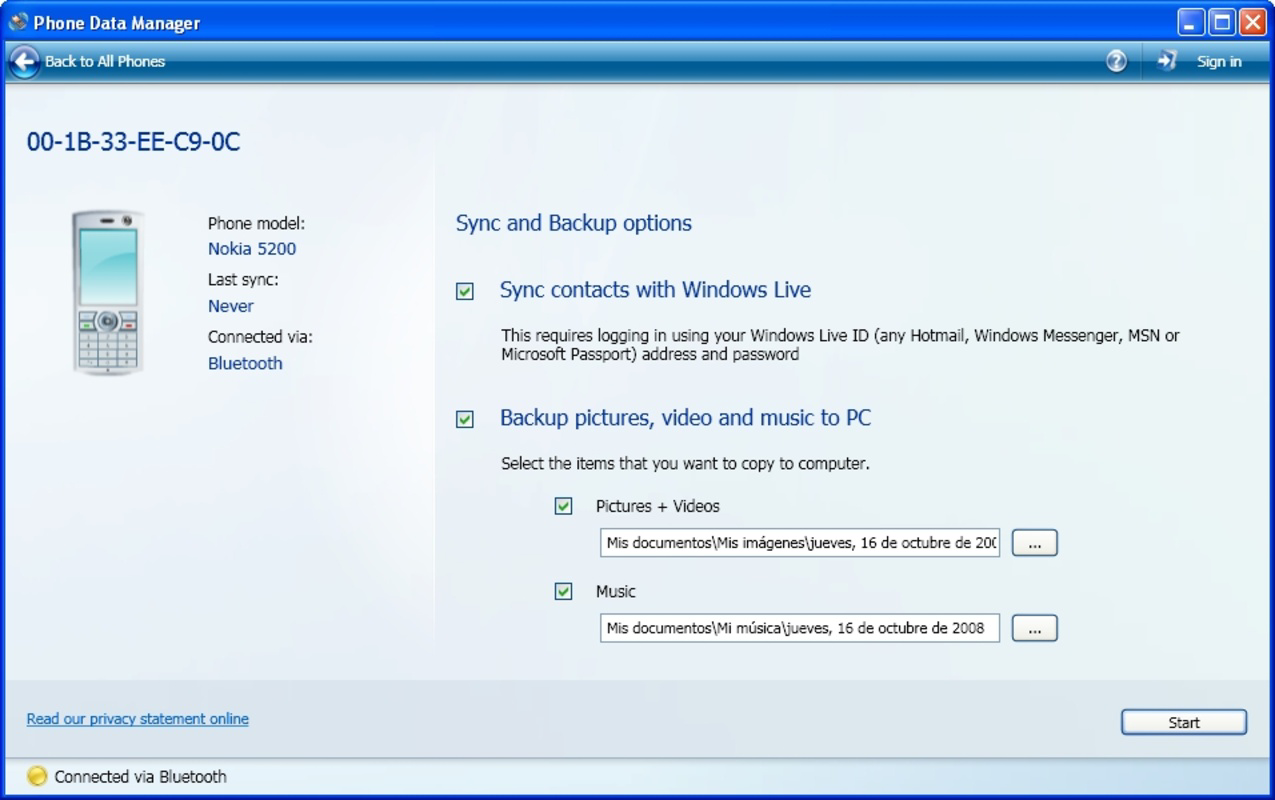Browse for the Pictures + Videos folder
This screenshot has width=1275, height=800.
[x=1035, y=543]
